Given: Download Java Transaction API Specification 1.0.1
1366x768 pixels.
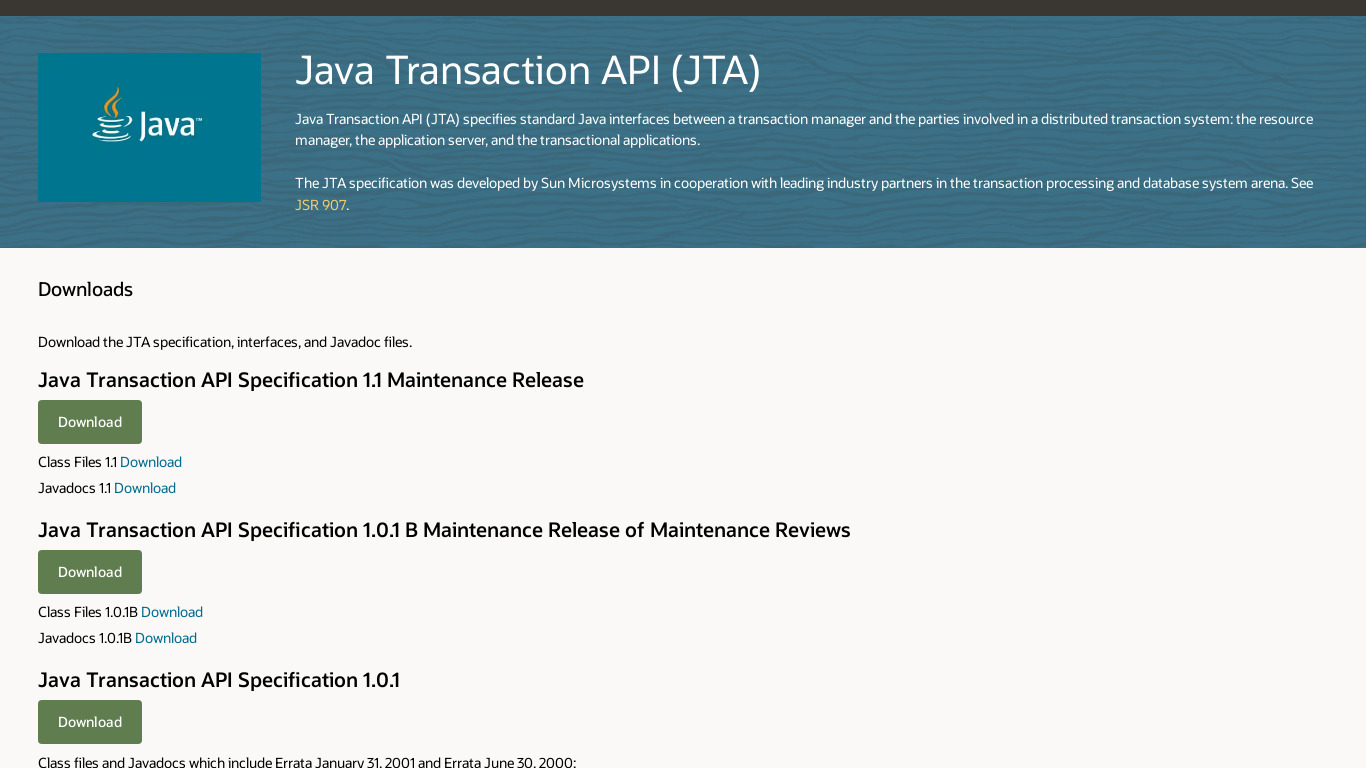Looking at the screenshot, I should pyautogui.click(x=90, y=722).
